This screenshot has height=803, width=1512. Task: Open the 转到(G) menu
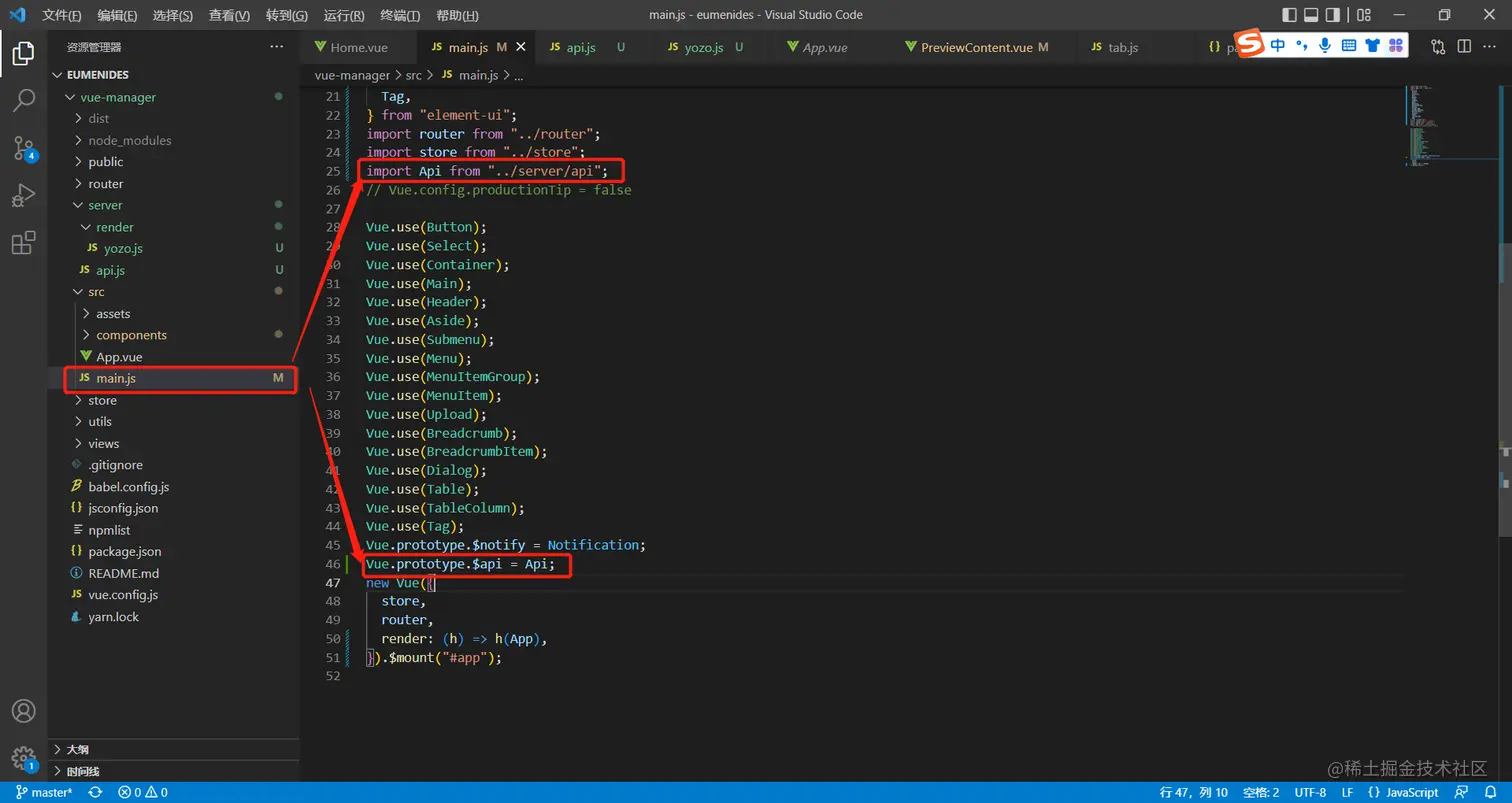287,15
